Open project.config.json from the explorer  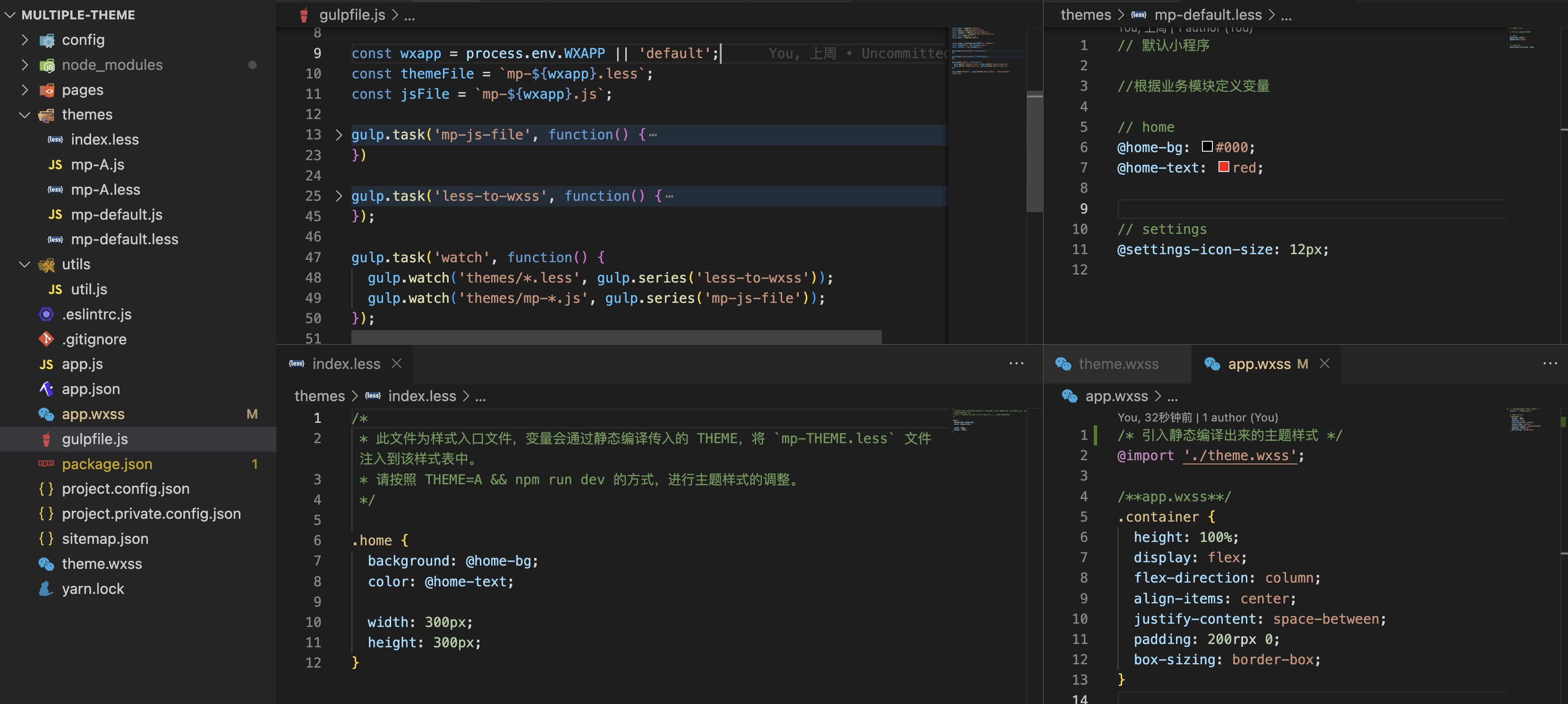pos(125,489)
